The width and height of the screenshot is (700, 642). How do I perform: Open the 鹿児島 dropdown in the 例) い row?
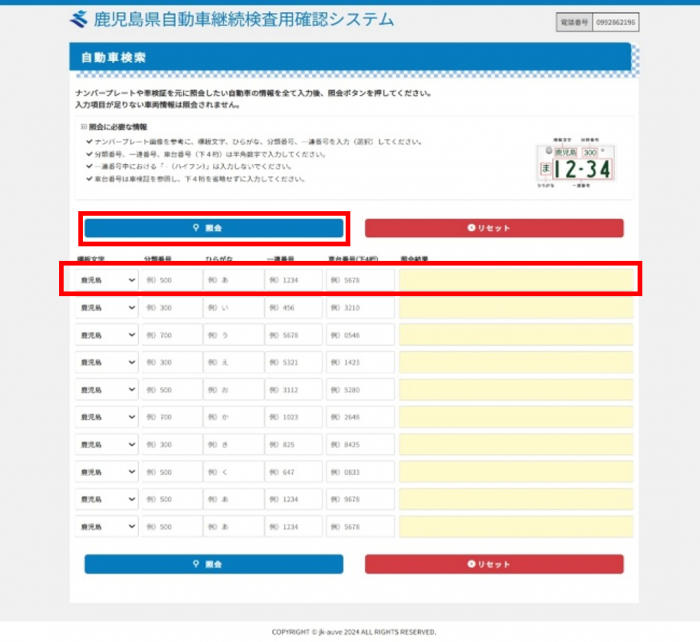click(106, 308)
